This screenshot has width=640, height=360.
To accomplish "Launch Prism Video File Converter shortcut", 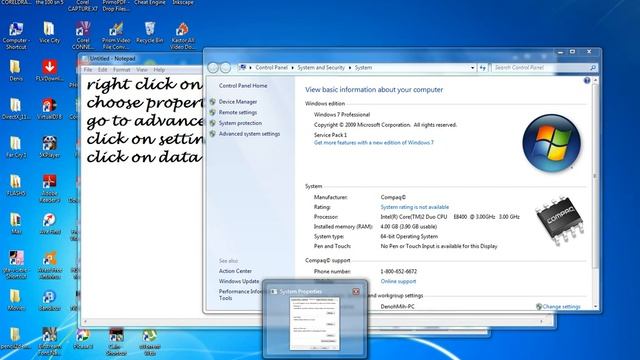I will (x=116, y=35).
